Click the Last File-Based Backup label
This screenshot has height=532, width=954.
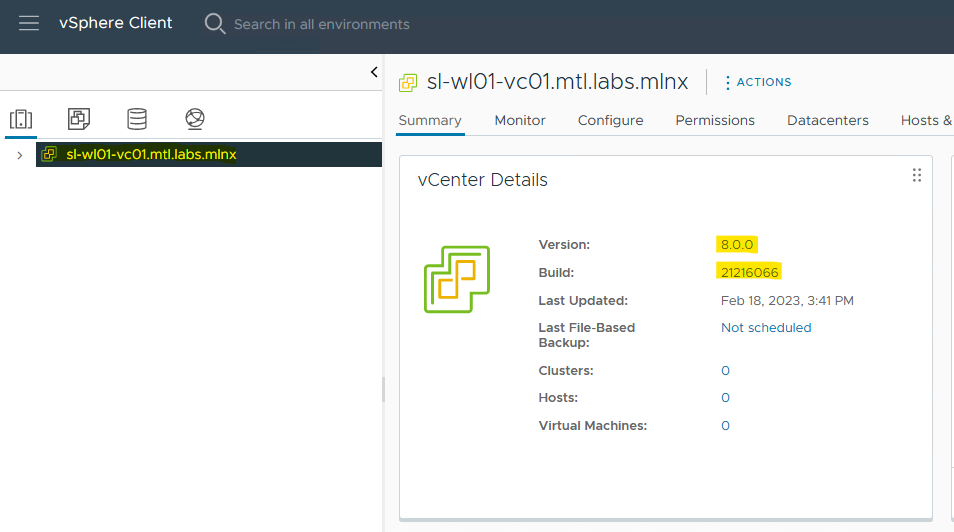587,335
